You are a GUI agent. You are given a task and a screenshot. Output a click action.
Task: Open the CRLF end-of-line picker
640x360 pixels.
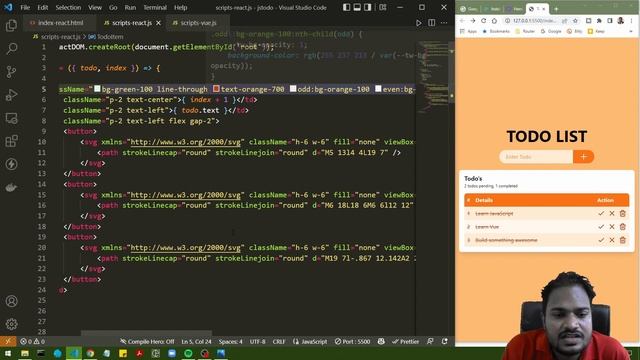(279, 341)
